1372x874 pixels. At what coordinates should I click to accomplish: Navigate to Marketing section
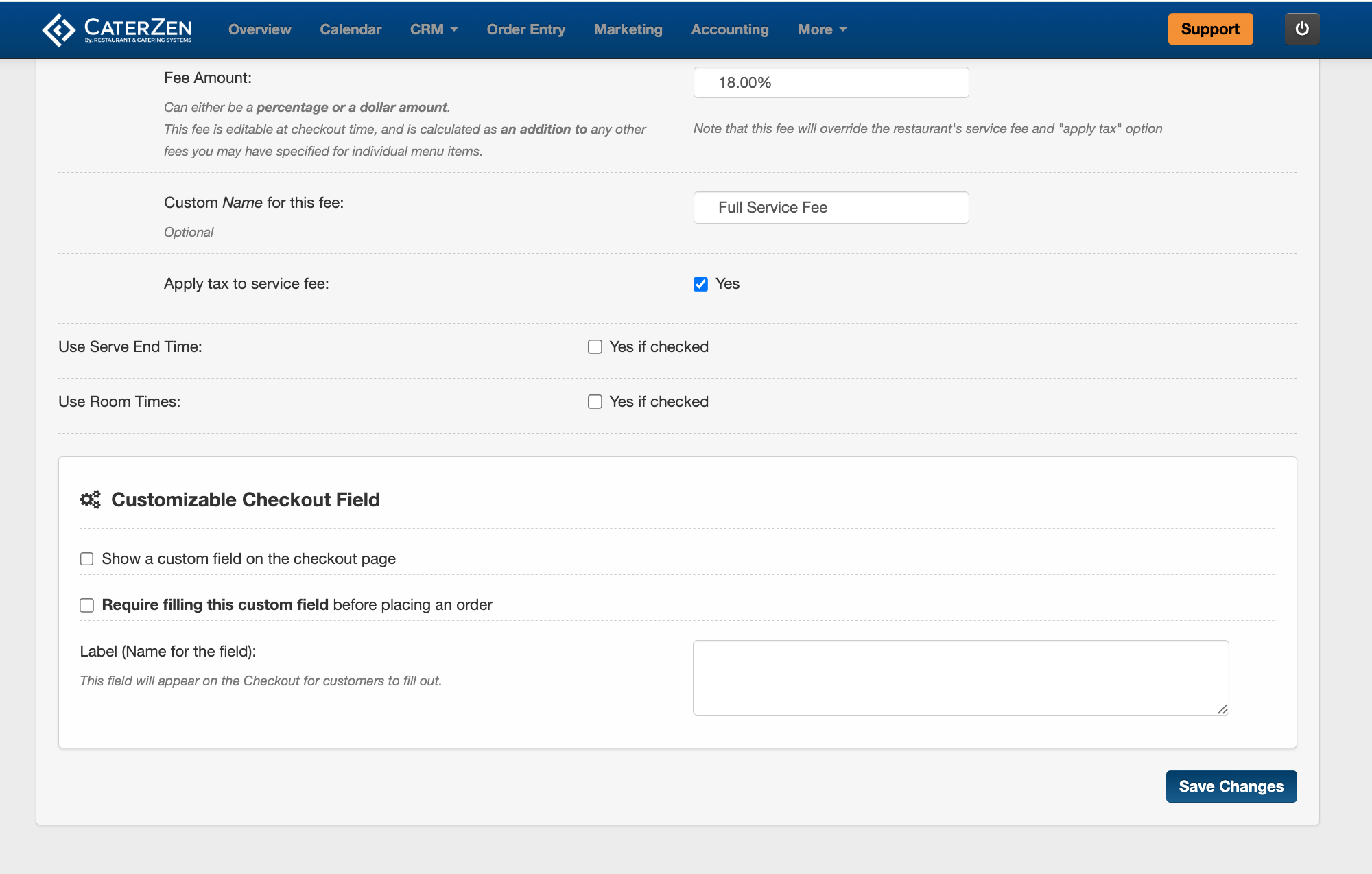pos(628,29)
